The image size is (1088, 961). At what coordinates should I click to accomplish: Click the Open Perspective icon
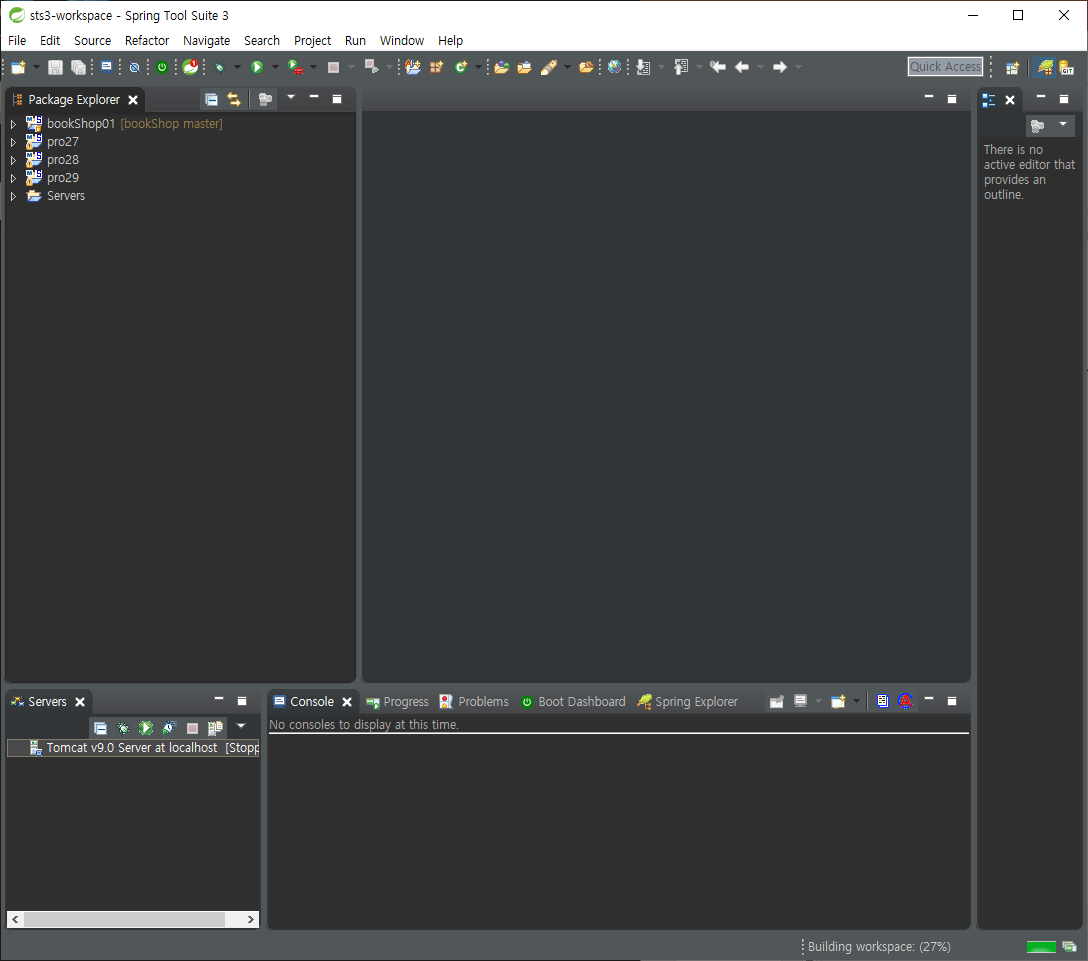click(1012, 67)
